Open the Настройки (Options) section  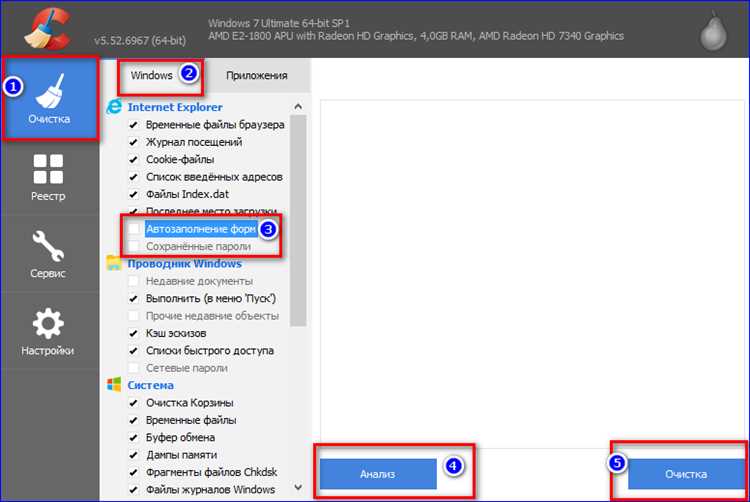48,332
